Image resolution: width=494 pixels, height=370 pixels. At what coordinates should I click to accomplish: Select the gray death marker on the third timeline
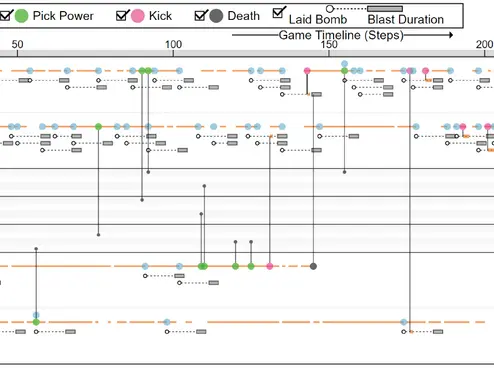point(313,266)
